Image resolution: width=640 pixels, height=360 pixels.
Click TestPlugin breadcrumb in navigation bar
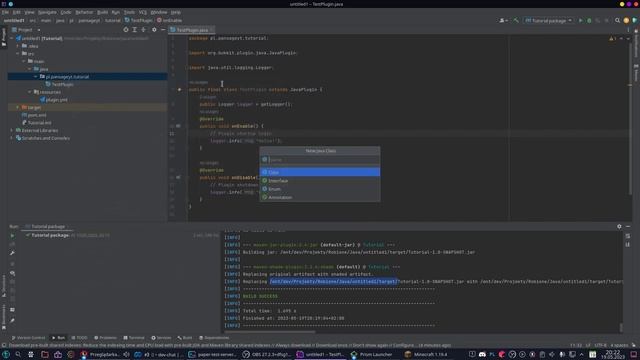(139, 20)
